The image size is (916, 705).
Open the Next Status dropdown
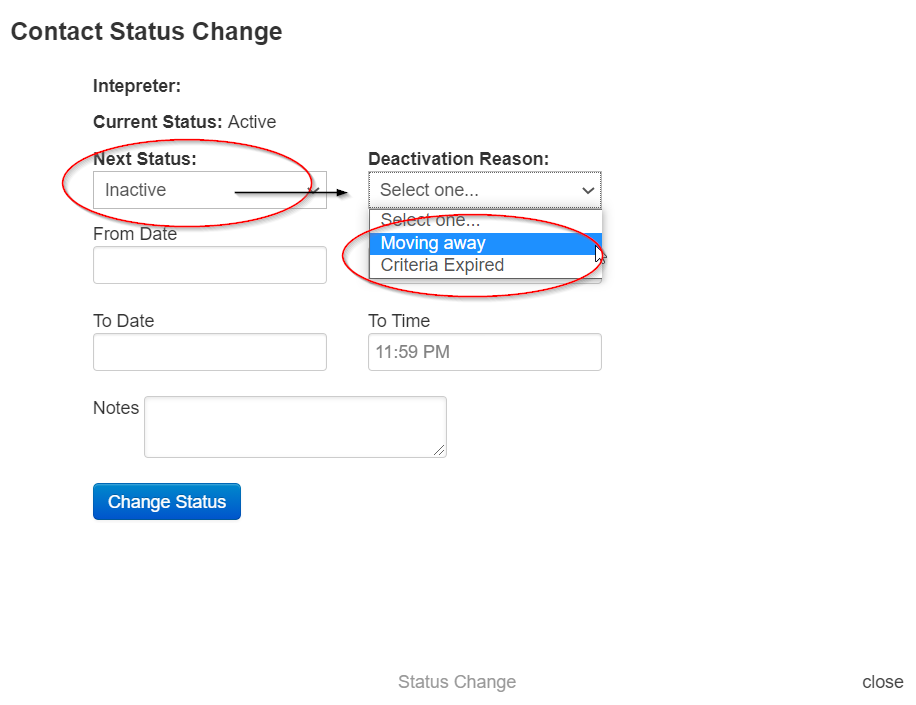pos(209,190)
